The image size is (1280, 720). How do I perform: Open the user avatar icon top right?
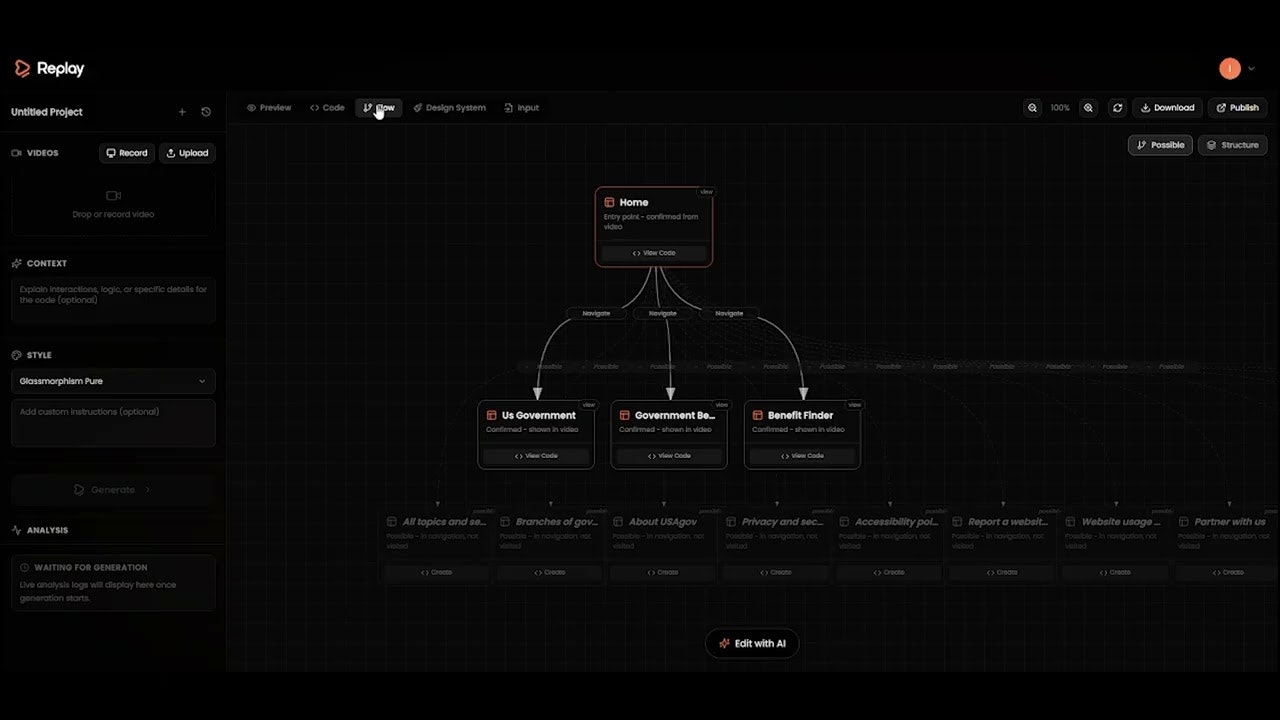tap(1230, 68)
